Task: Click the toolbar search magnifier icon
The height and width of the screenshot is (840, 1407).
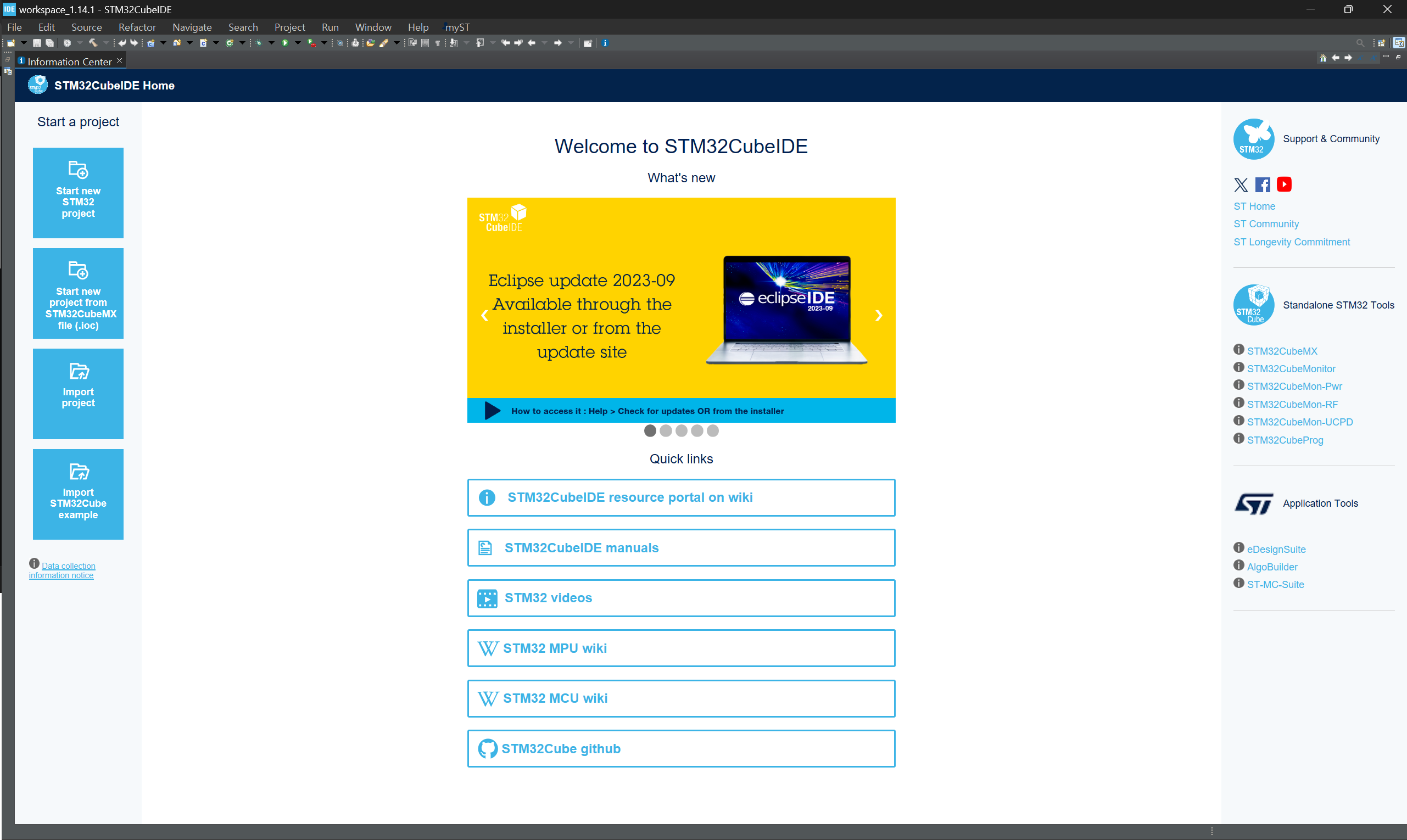Action: coord(1360,43)
